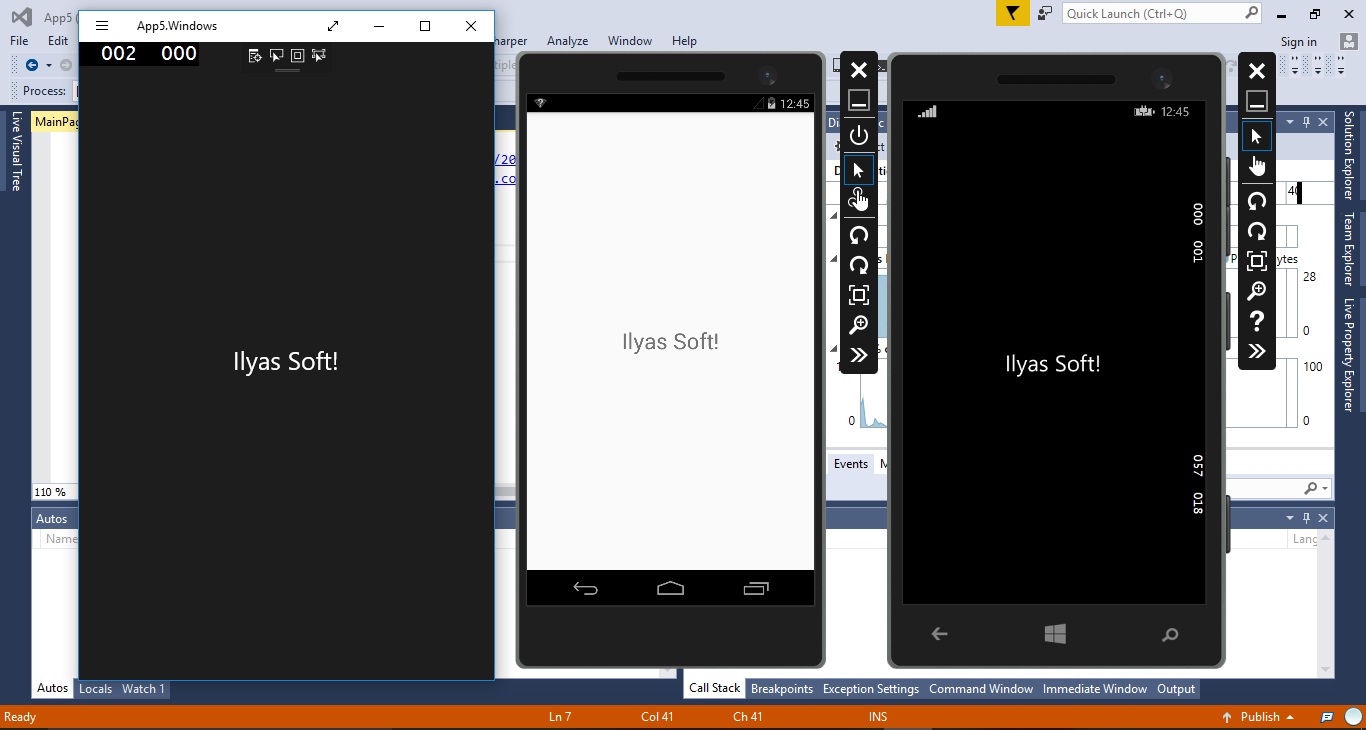1366x730 pixels.
Task: Click the Select Element icon in App5.Windows toolbar
Action: tap(276, 56)
